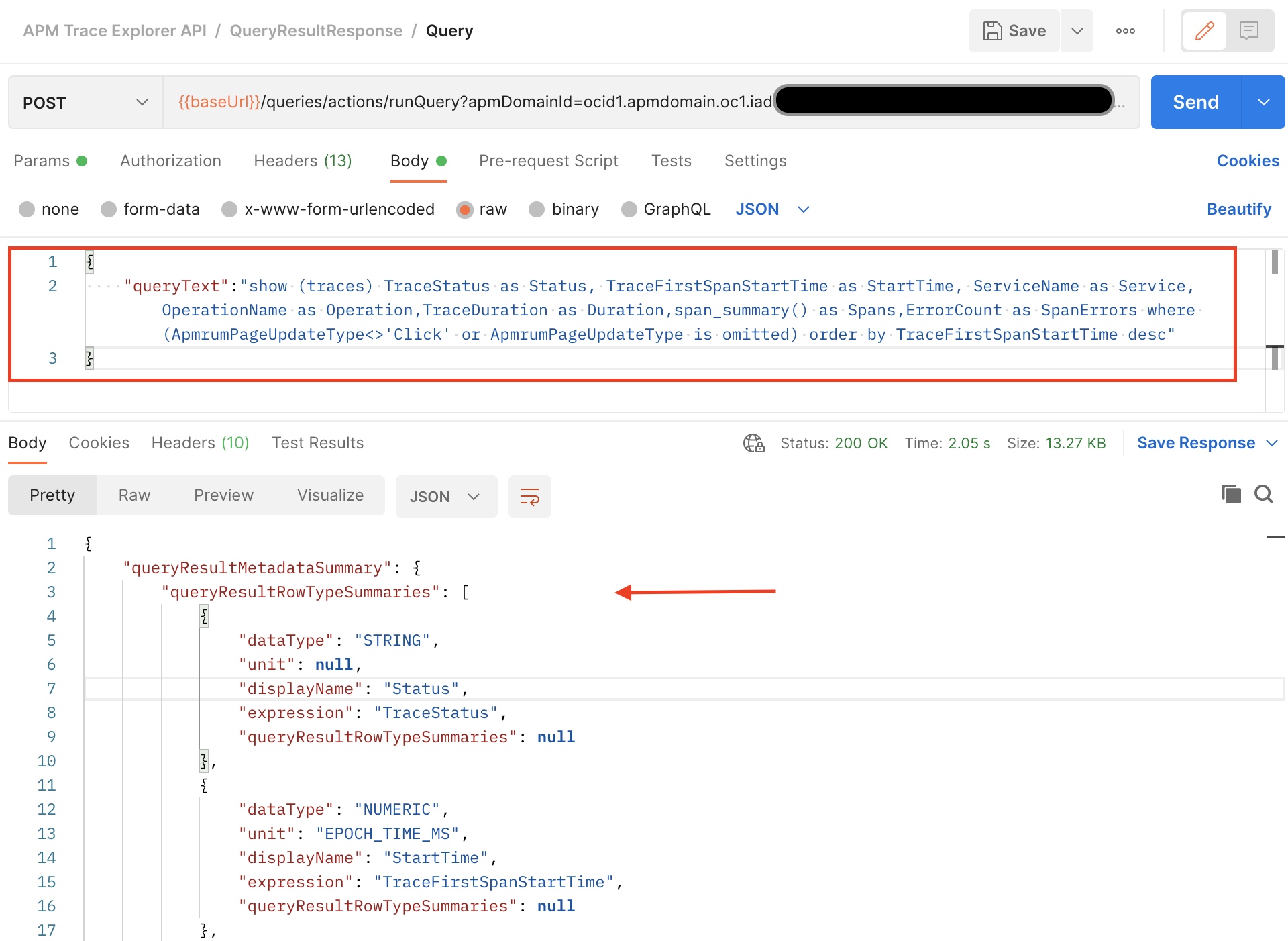Open the comments panel icon
This screenshot has height=941, width=1288.
click(1249, 31)
